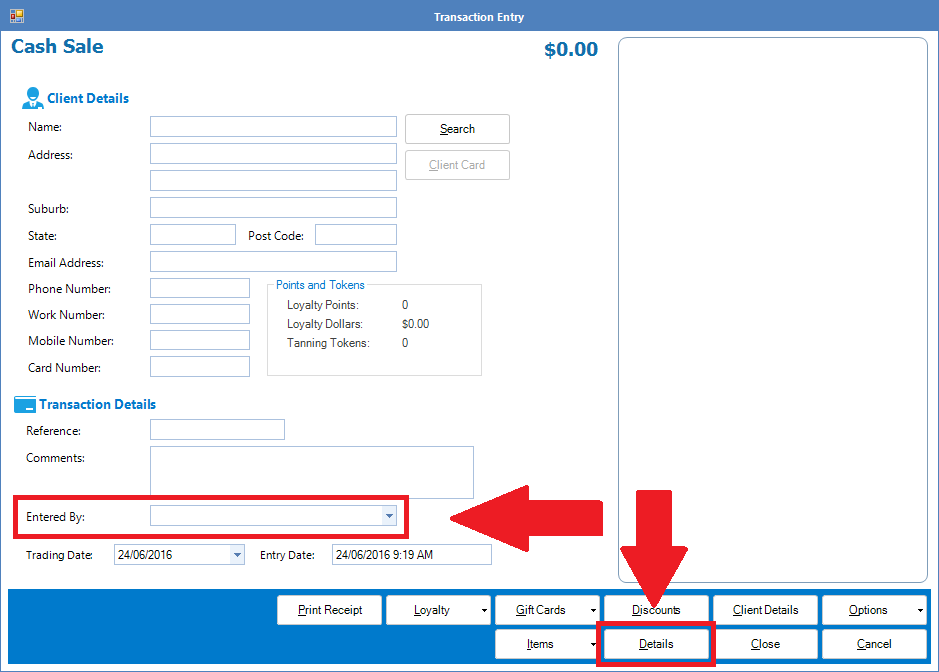The image size is (939, 672).
Task: Click the Details button
Action: click(x=656, y=644)
